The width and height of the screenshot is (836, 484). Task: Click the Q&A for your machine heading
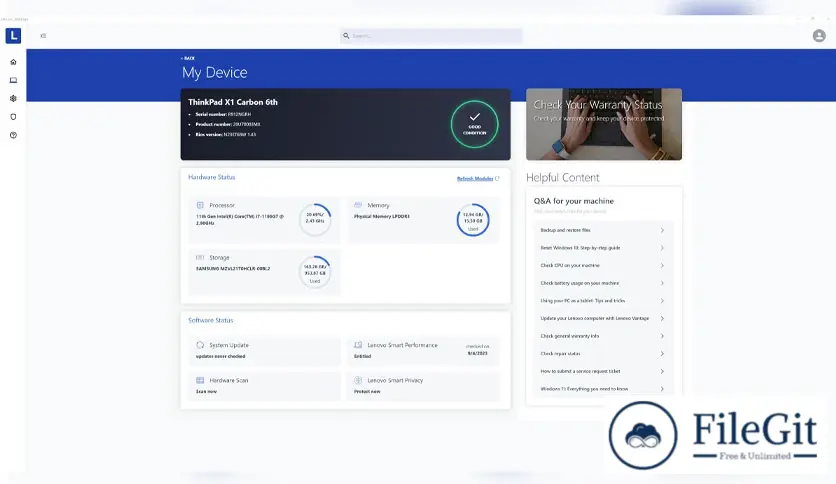pos(574,201)
